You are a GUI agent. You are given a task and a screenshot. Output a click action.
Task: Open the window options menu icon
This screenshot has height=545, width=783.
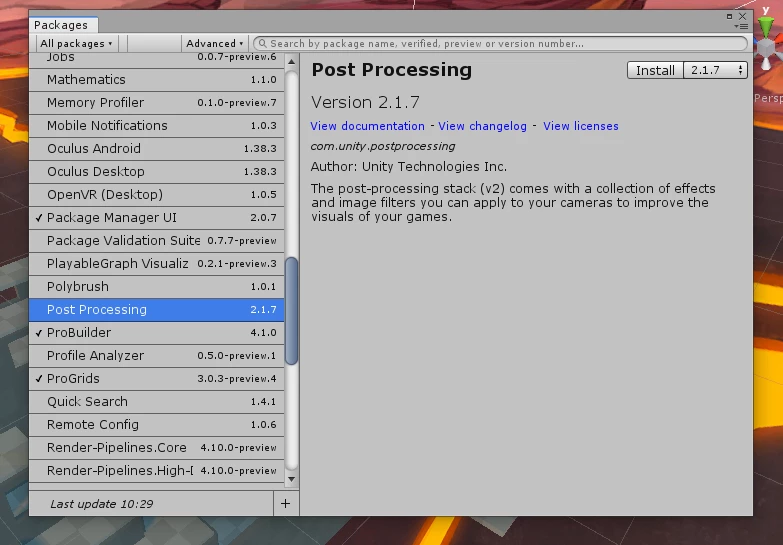click(743, 26)
